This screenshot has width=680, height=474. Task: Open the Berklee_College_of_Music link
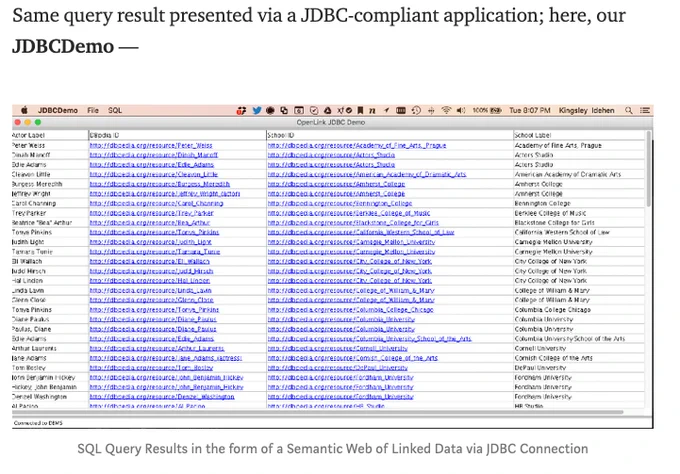coord(349,213)
